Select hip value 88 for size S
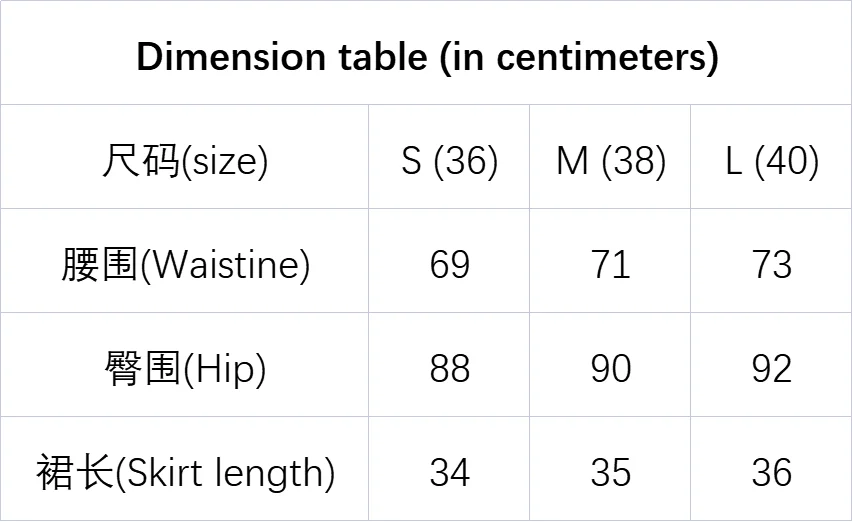The image size is (853, 522). (x=449, y=369)
